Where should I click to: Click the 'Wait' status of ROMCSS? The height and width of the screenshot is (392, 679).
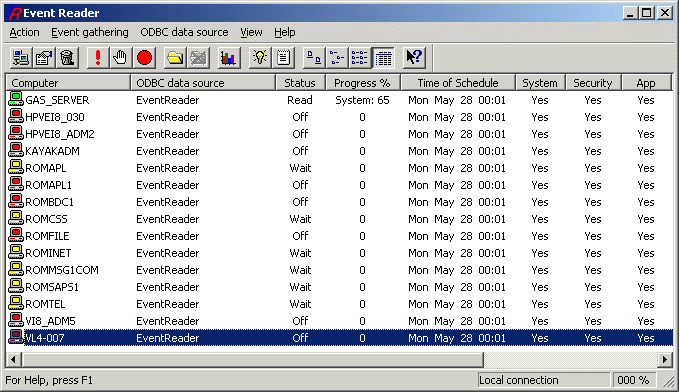(x=300, y=219)
